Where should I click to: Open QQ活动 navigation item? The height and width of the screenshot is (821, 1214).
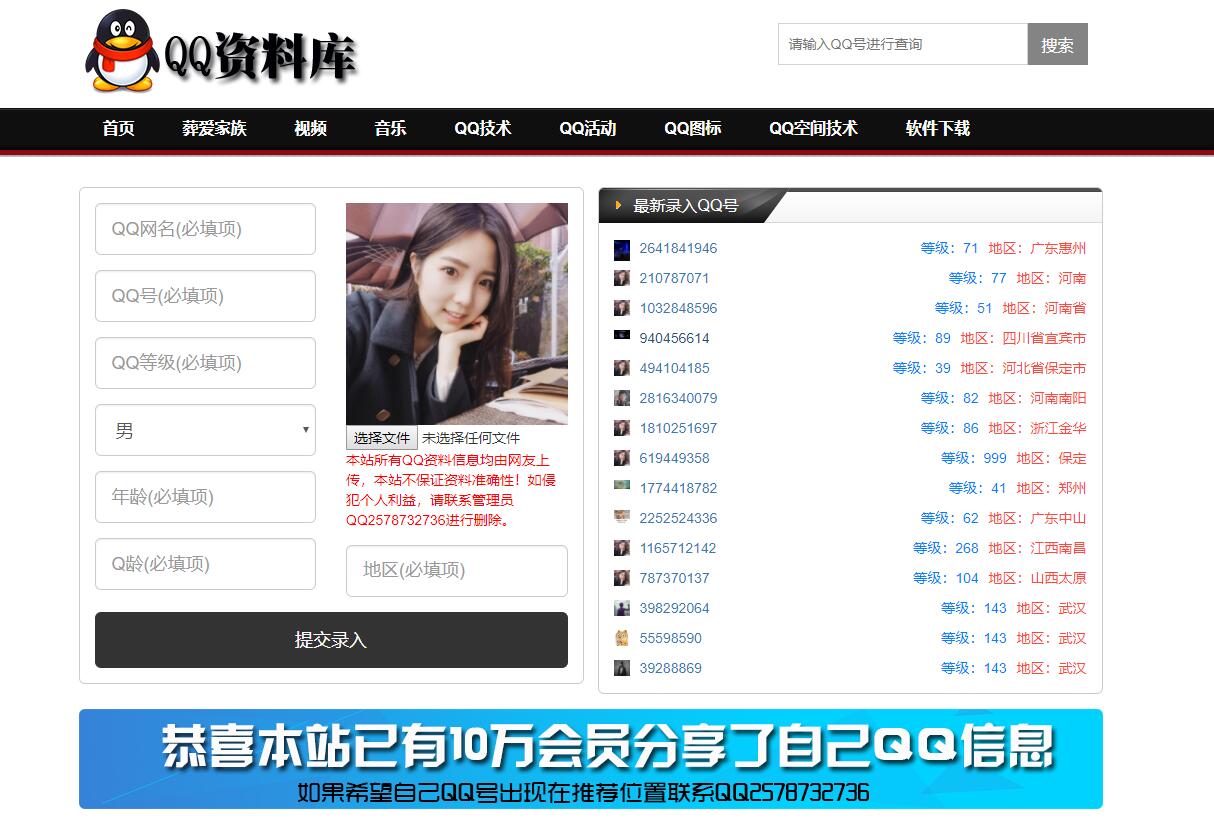[x=588, y=128]
